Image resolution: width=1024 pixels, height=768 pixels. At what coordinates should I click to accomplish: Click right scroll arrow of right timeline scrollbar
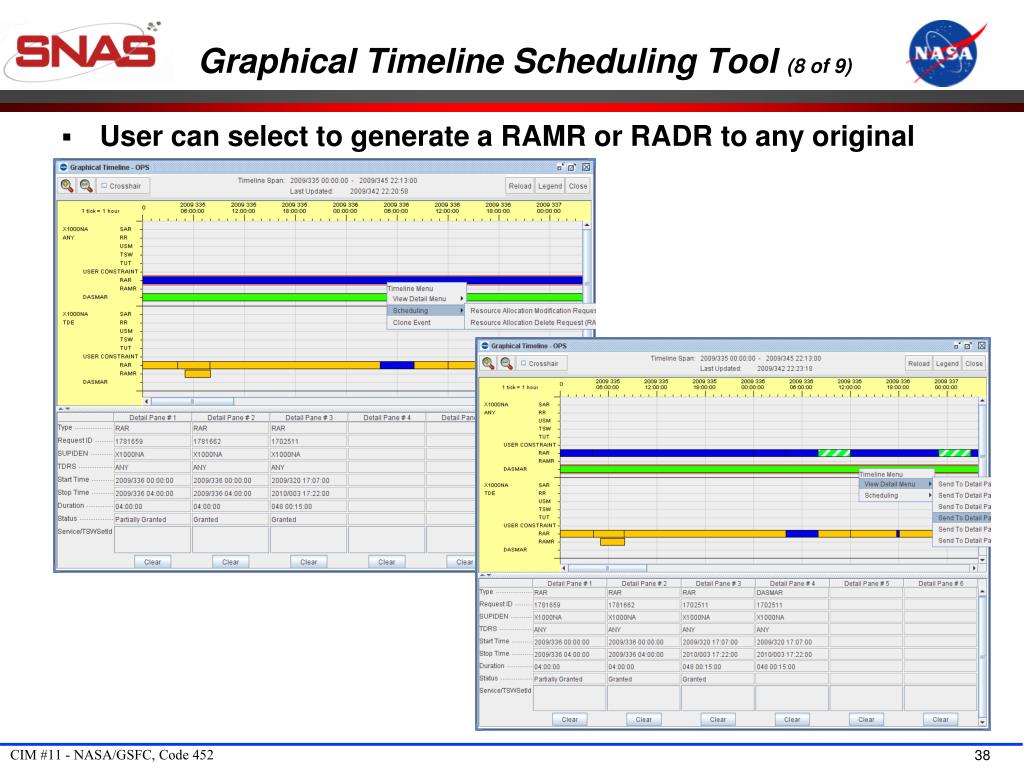pyautogui.click(x=974, y=568)
